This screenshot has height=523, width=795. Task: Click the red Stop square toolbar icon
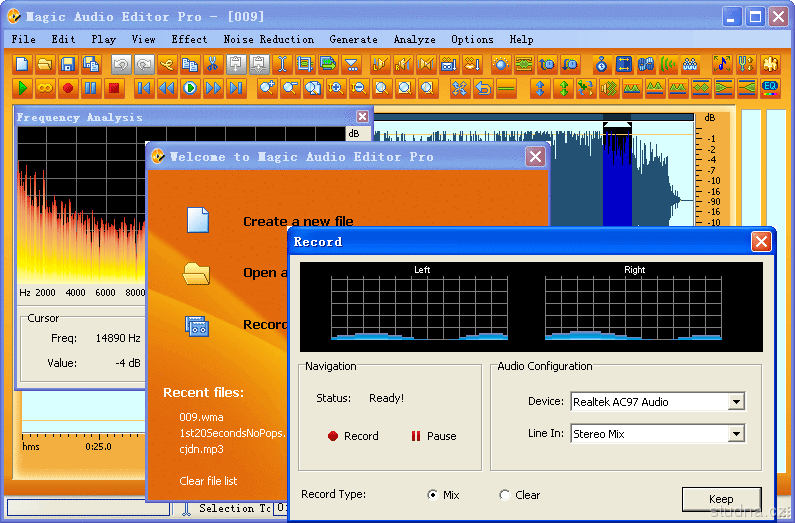coord(114,88)
